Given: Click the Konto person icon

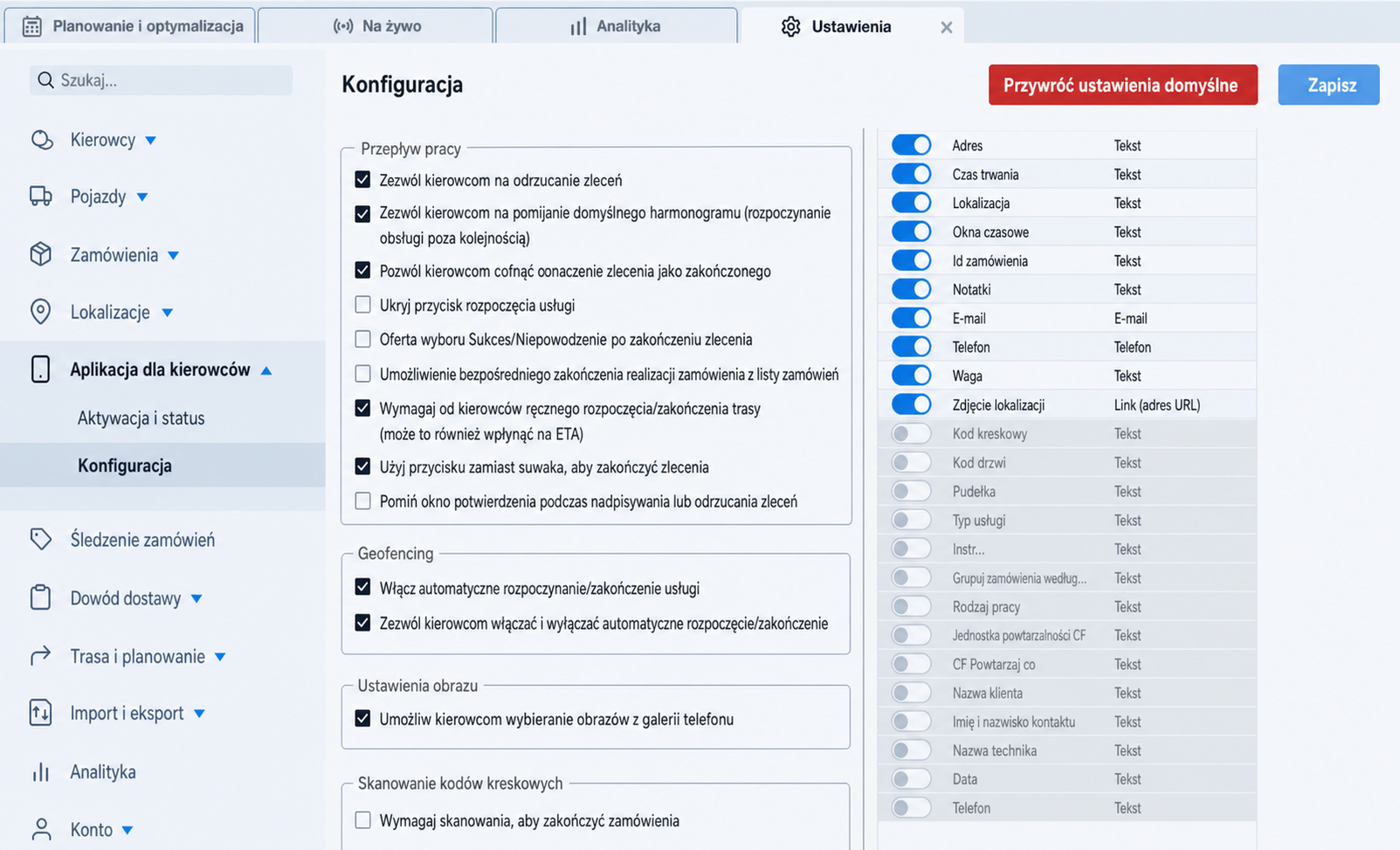Looking at the screenshot, I should click(41, 829).
